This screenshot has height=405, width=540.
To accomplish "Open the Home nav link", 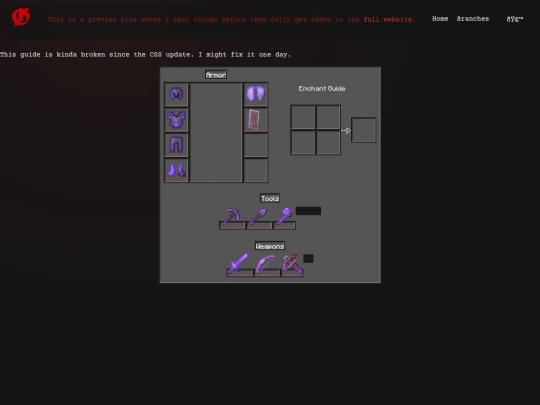I will pos(440,19).
